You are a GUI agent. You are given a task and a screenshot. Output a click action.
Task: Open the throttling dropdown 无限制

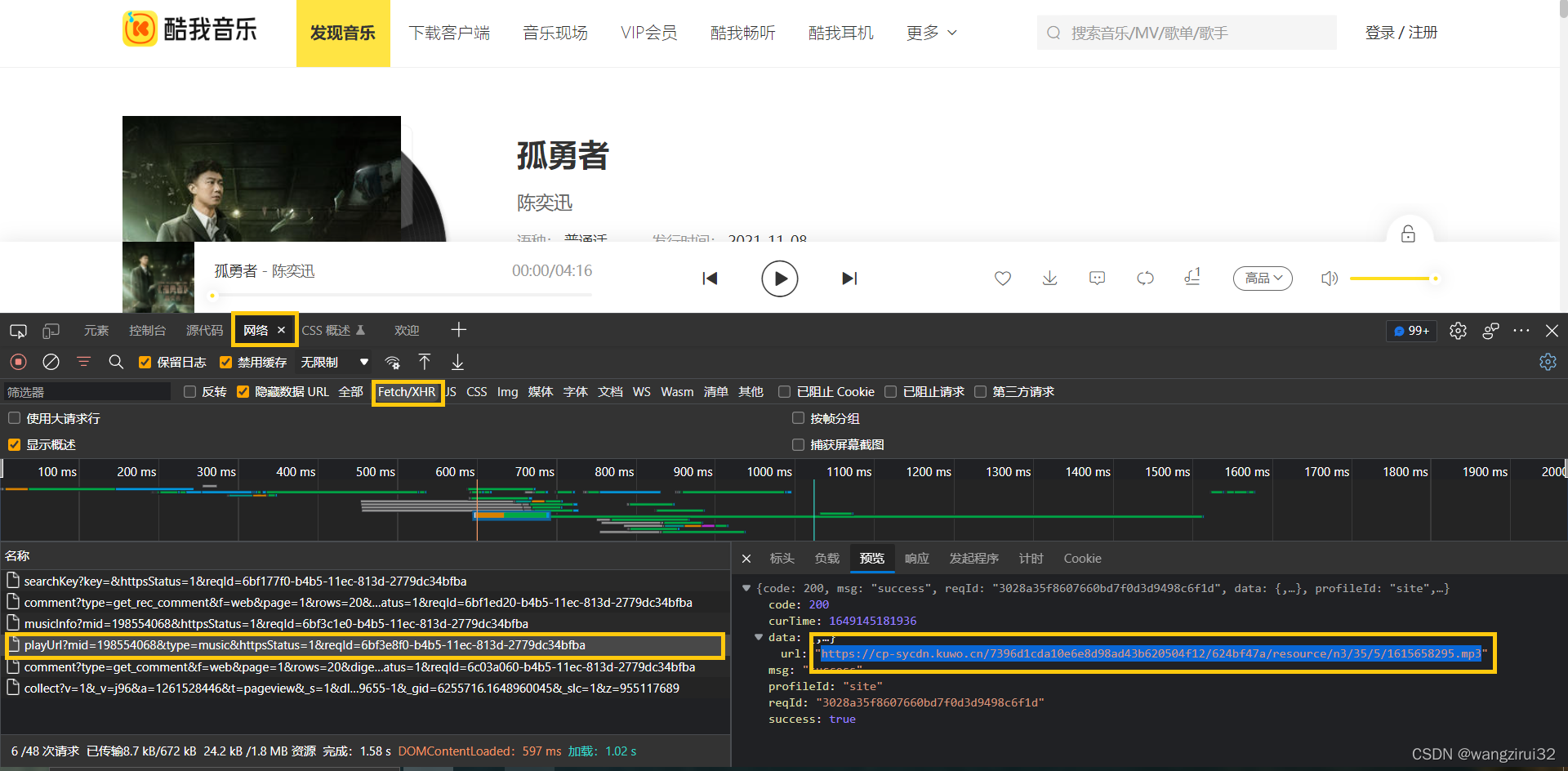click(335, 363)
